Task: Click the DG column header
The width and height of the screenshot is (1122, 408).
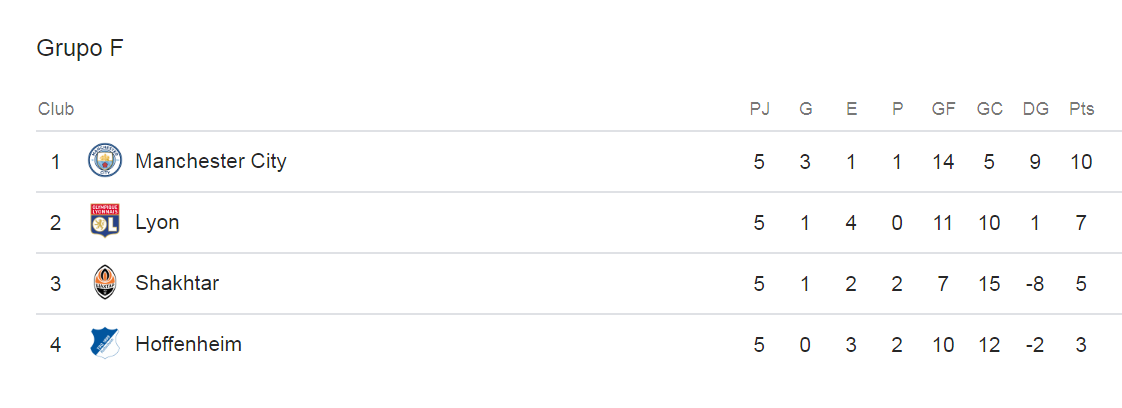Action: [1035, 109]
